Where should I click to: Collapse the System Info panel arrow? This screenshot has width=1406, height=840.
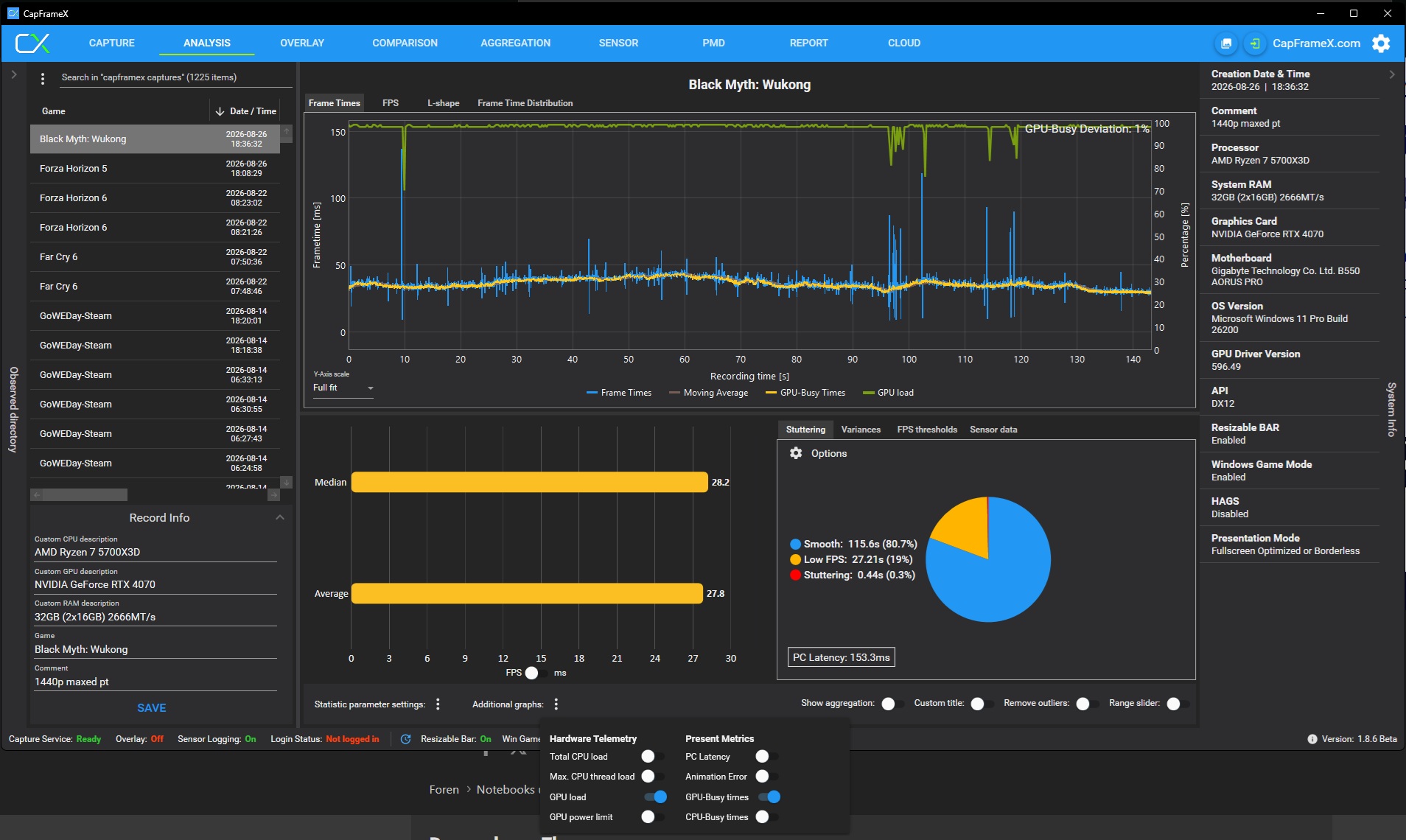tap(1392, 74)
